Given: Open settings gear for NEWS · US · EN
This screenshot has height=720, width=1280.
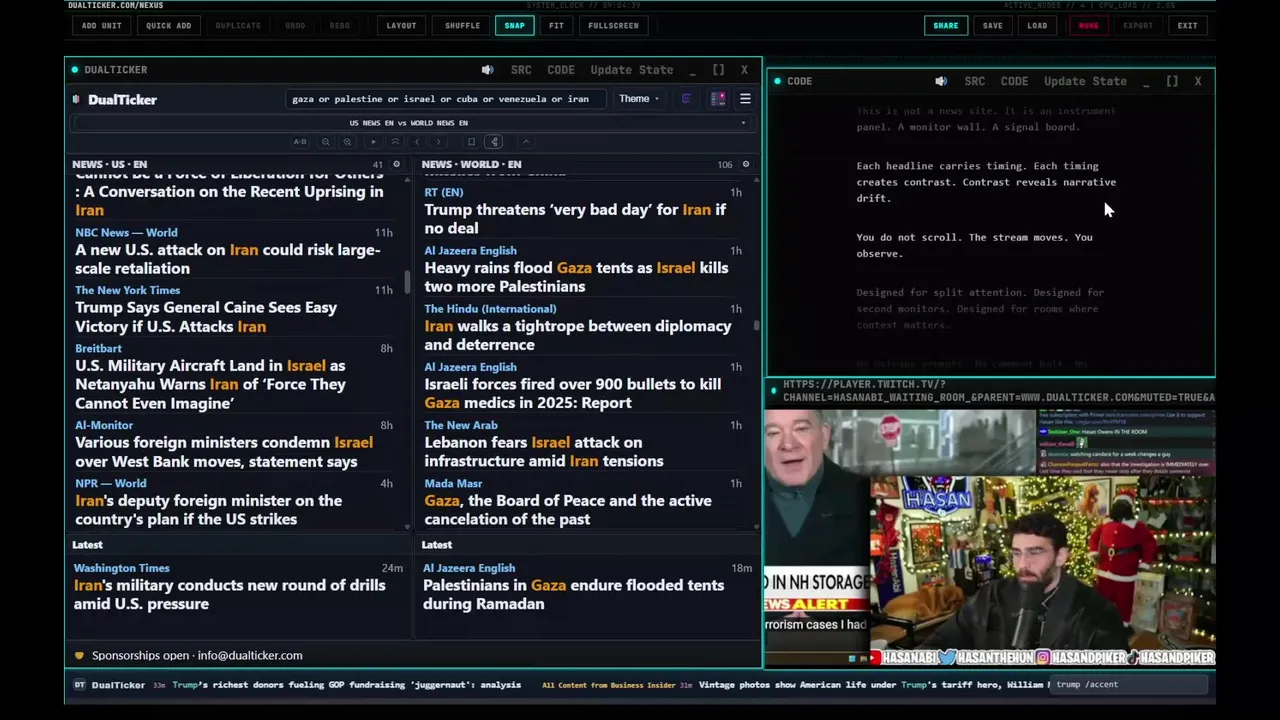Looking at the screenshot, I should (396, 164).
